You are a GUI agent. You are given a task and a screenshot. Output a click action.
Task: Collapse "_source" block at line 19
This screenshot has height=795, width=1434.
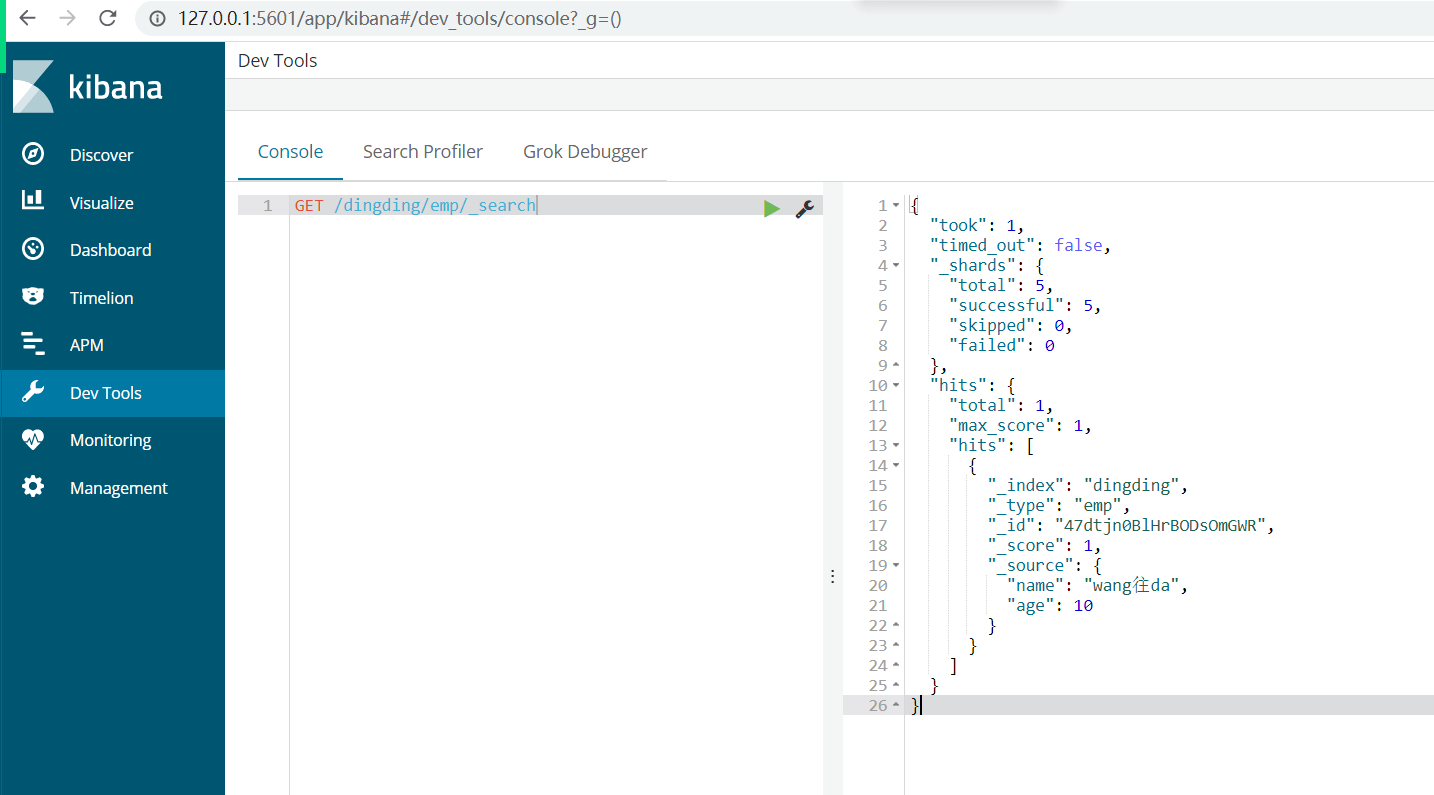896,565
